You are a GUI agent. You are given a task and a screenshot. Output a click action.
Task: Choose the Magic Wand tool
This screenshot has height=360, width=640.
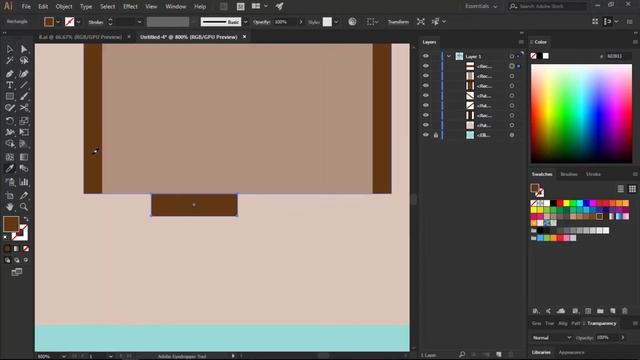click(10, 61)
